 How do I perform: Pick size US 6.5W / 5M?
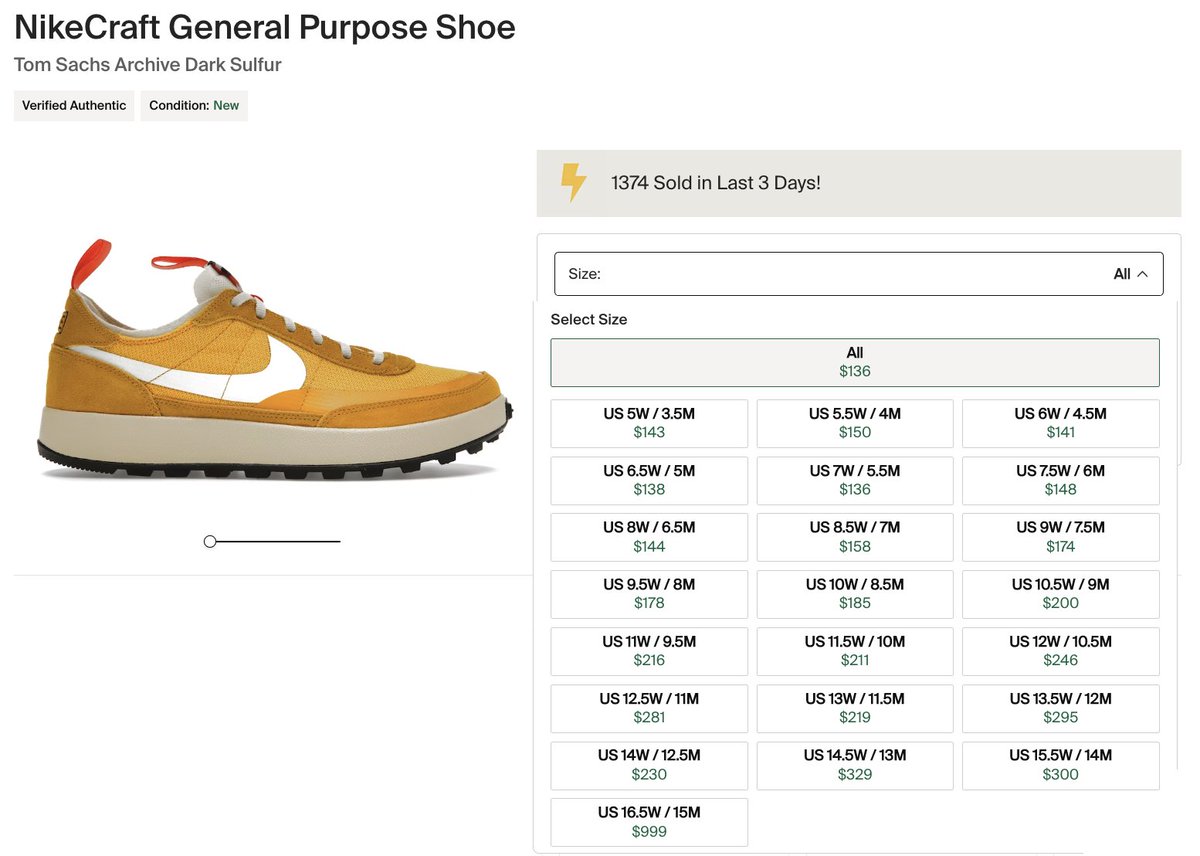coord(649,480)
